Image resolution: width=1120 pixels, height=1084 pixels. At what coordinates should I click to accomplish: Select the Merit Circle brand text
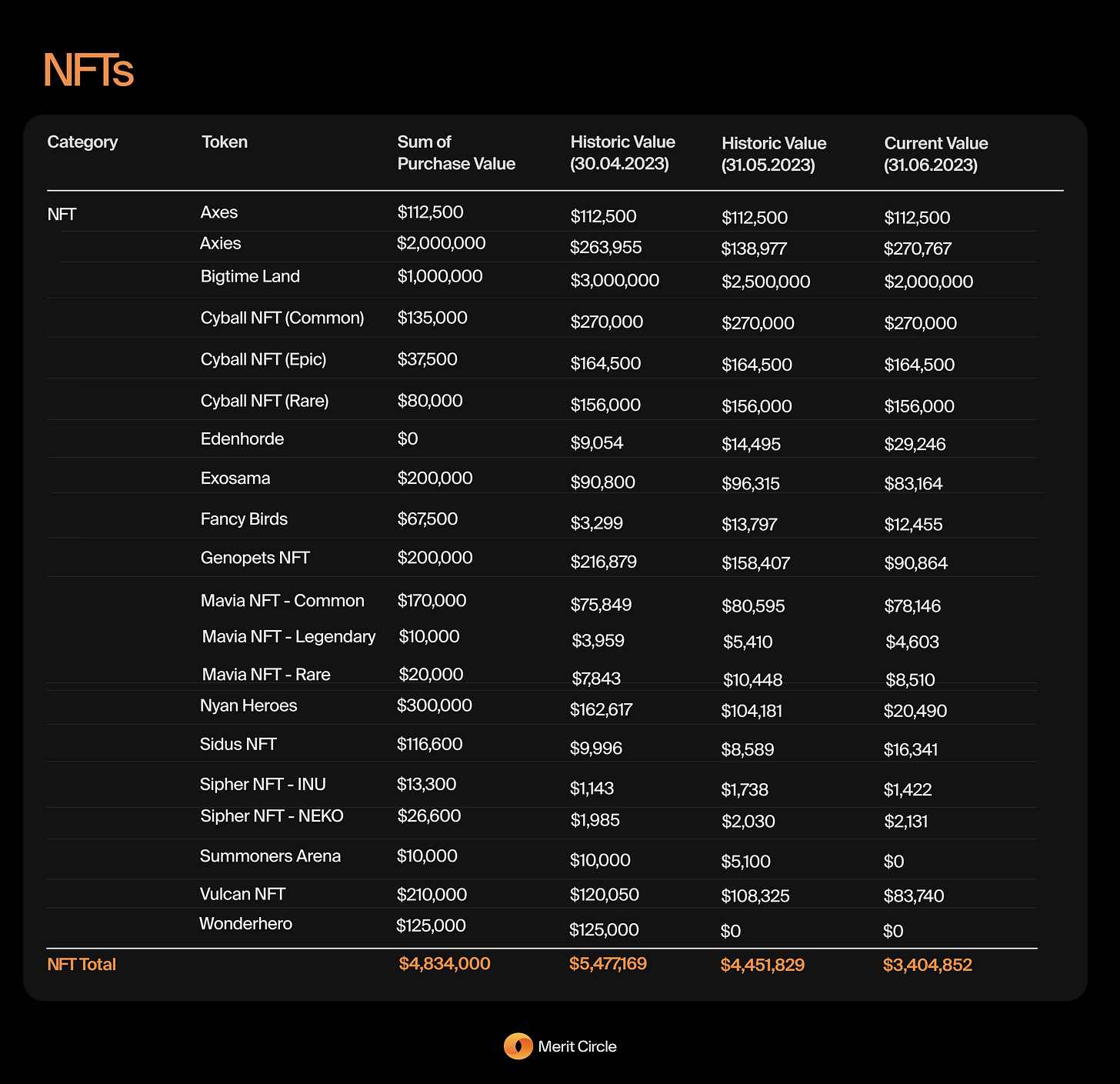pyautogui.click(x=577, y=1046)
